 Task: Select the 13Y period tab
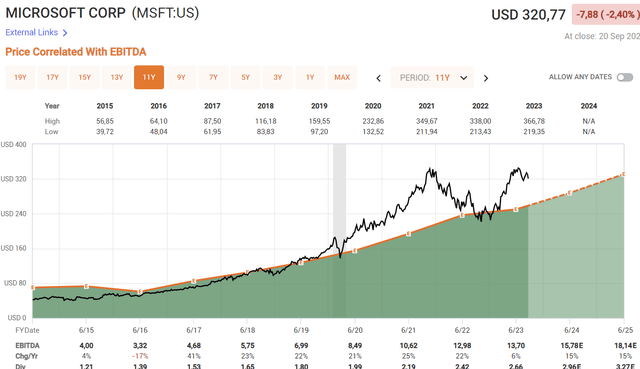coord(117,77)
